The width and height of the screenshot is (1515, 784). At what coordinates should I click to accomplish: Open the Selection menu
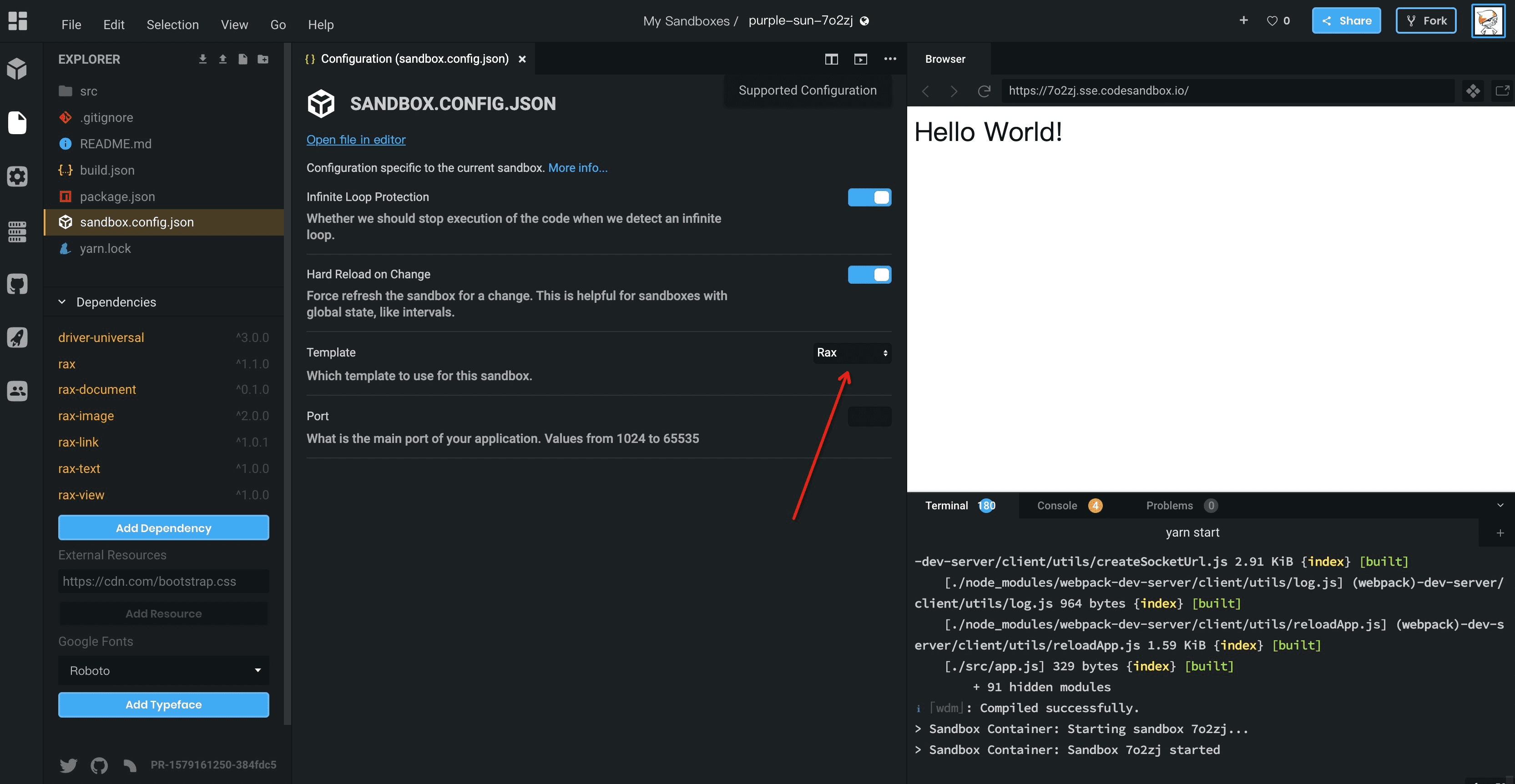click(x=172, y=25)
